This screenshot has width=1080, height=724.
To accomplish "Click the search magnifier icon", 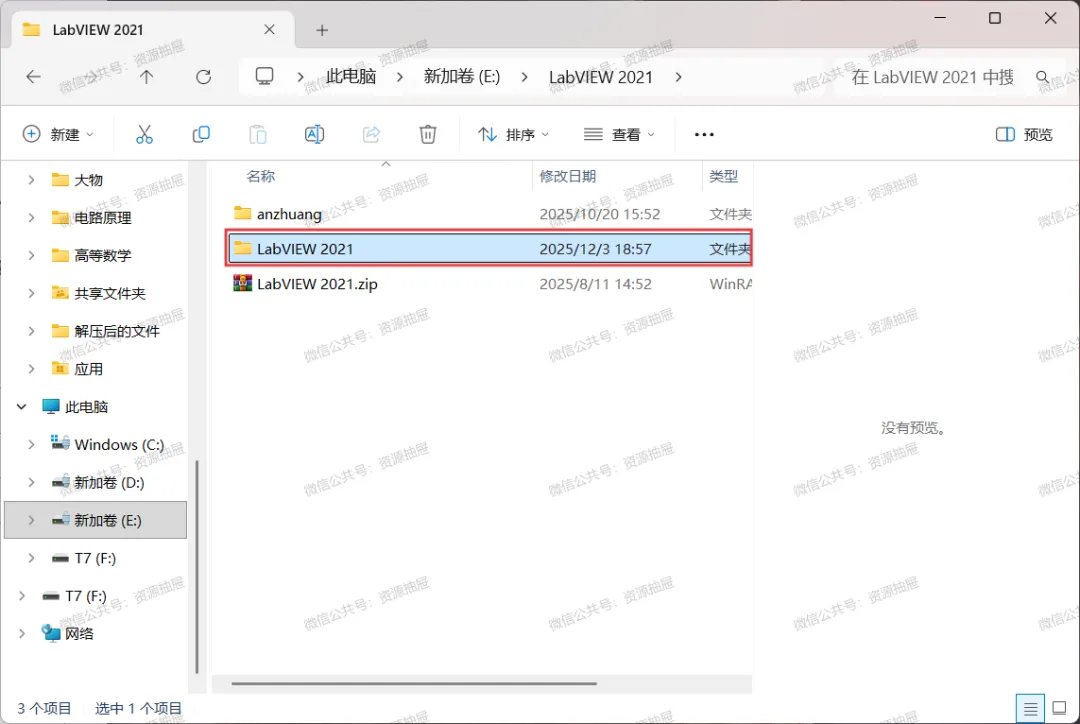I will coord(1043,76).
